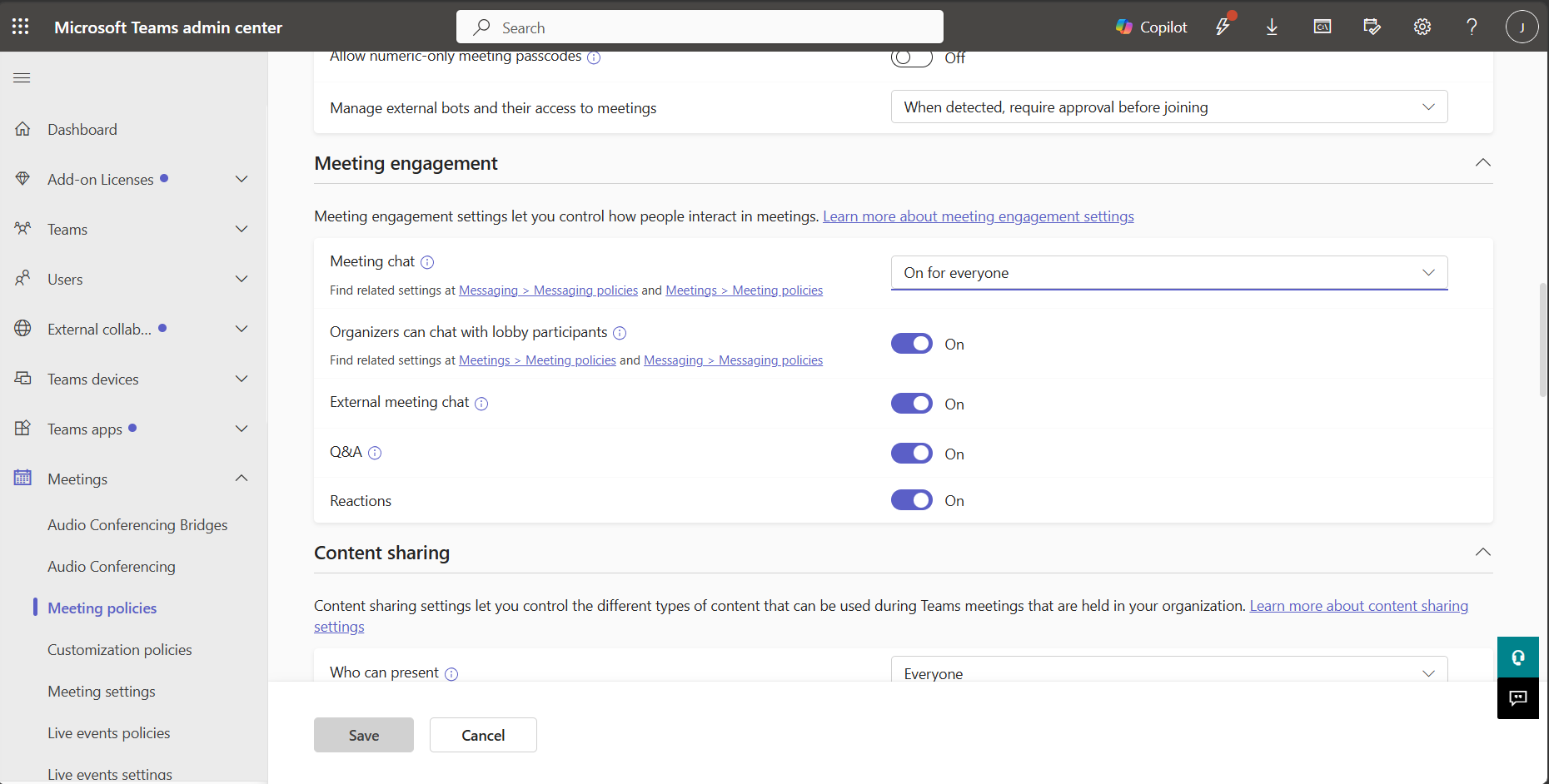
Task: Open the app launcher waffle icon
Action: pyautogui.click(x=21, y=27)
